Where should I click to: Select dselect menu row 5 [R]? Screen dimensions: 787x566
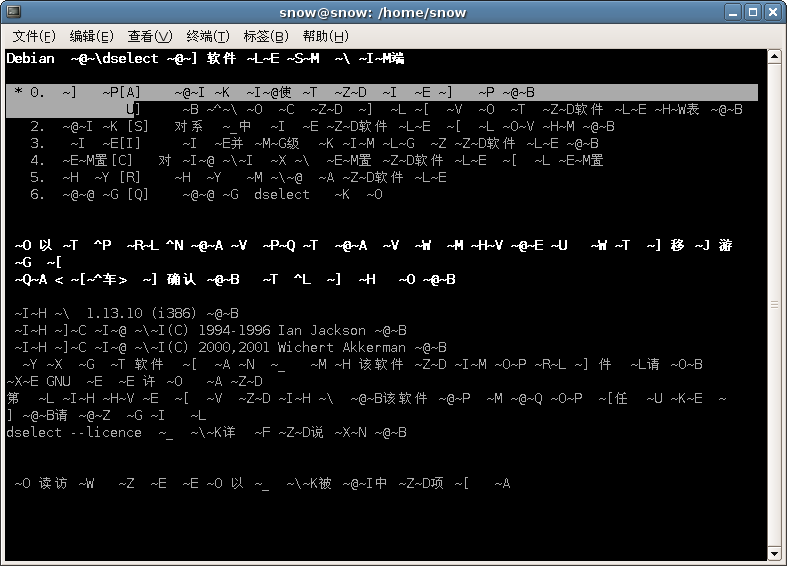[238, 178]
